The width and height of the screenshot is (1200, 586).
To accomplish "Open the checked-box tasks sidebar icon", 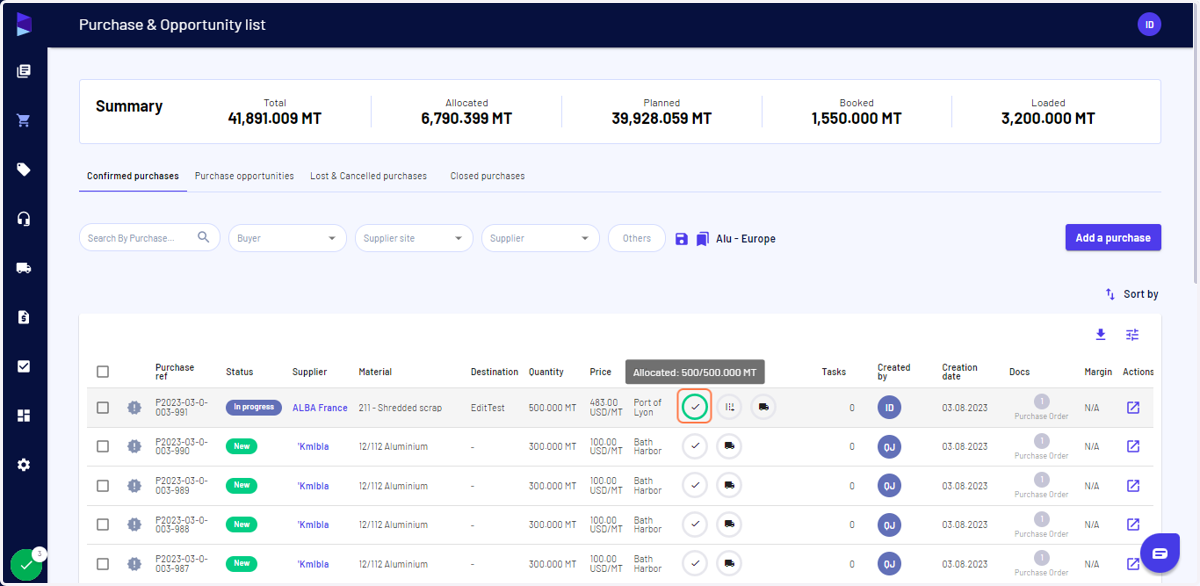I will coord(24,366).
